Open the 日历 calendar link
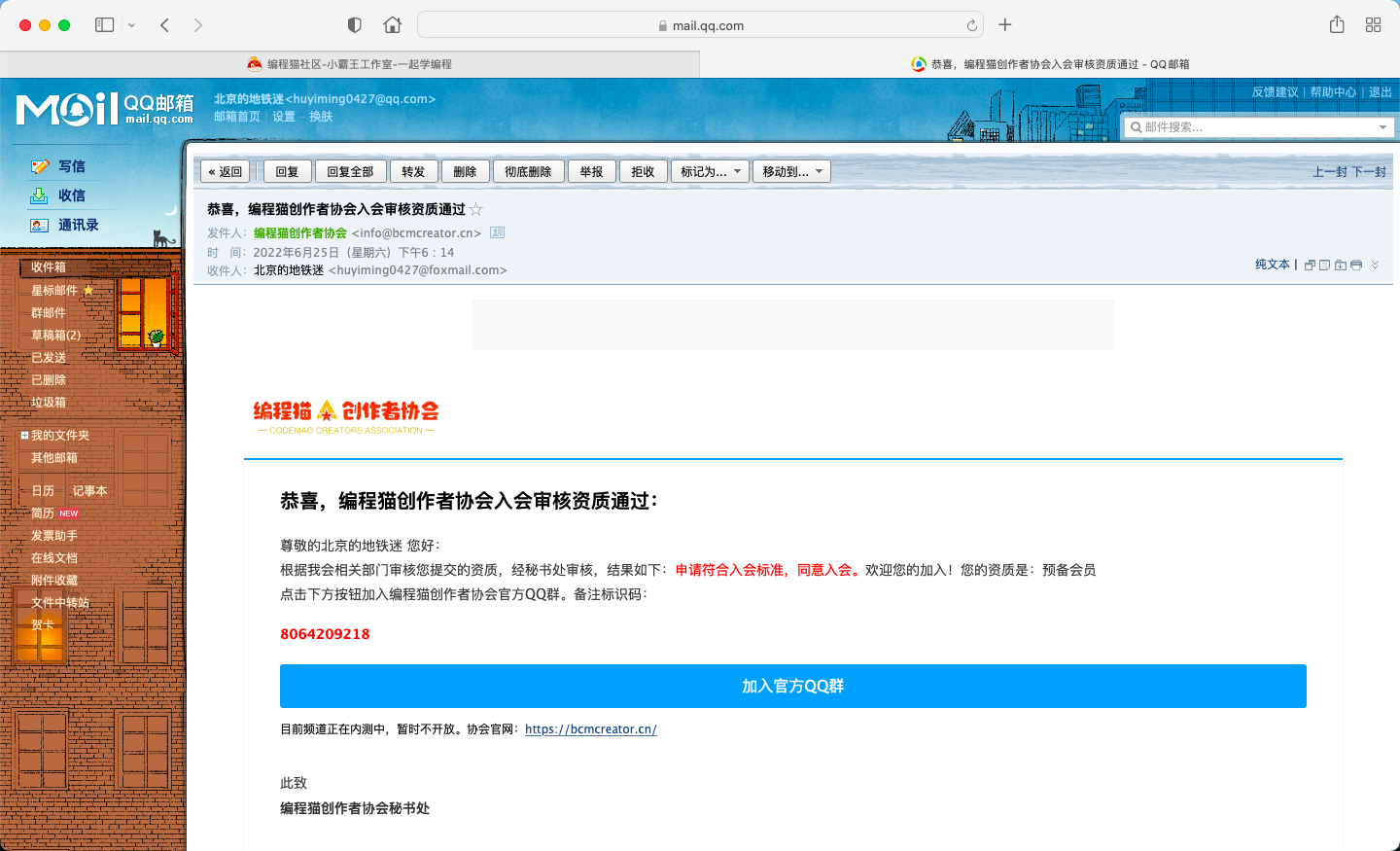This screenshot has width=1400, height=851. (43, 490)
